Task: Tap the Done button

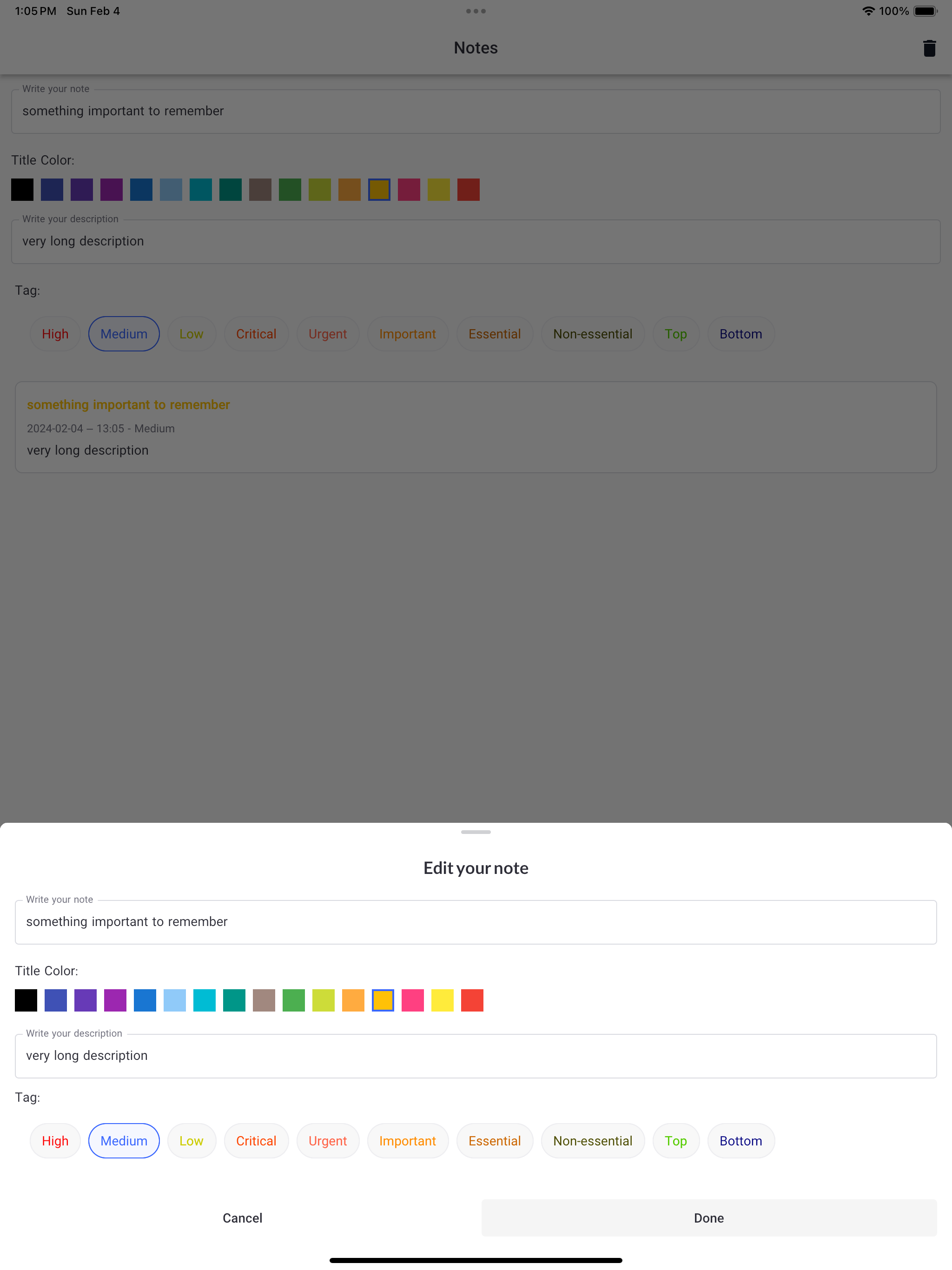Action: click(709, 1218)
